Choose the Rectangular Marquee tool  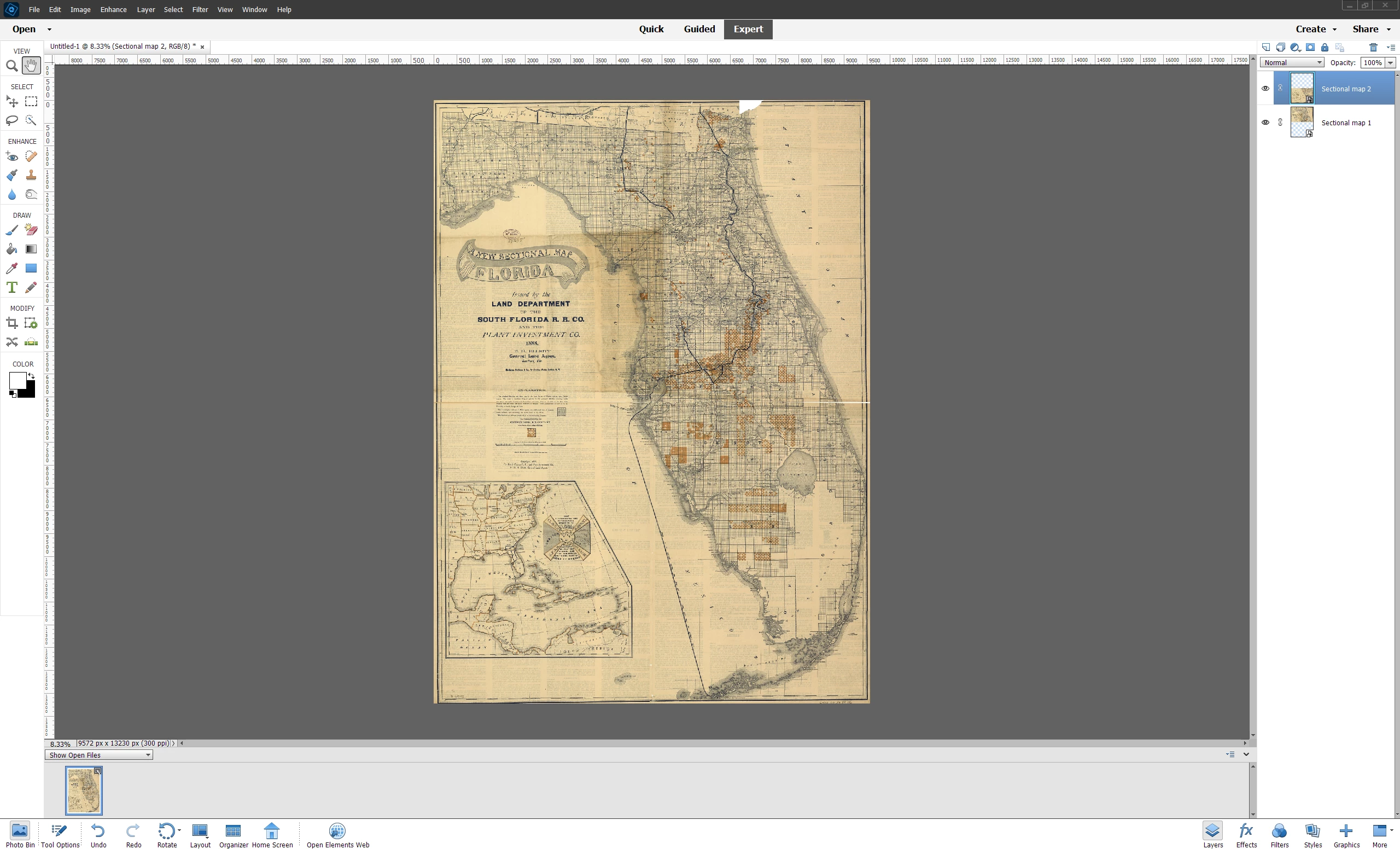pyautogui.click(x=31, y=102)
